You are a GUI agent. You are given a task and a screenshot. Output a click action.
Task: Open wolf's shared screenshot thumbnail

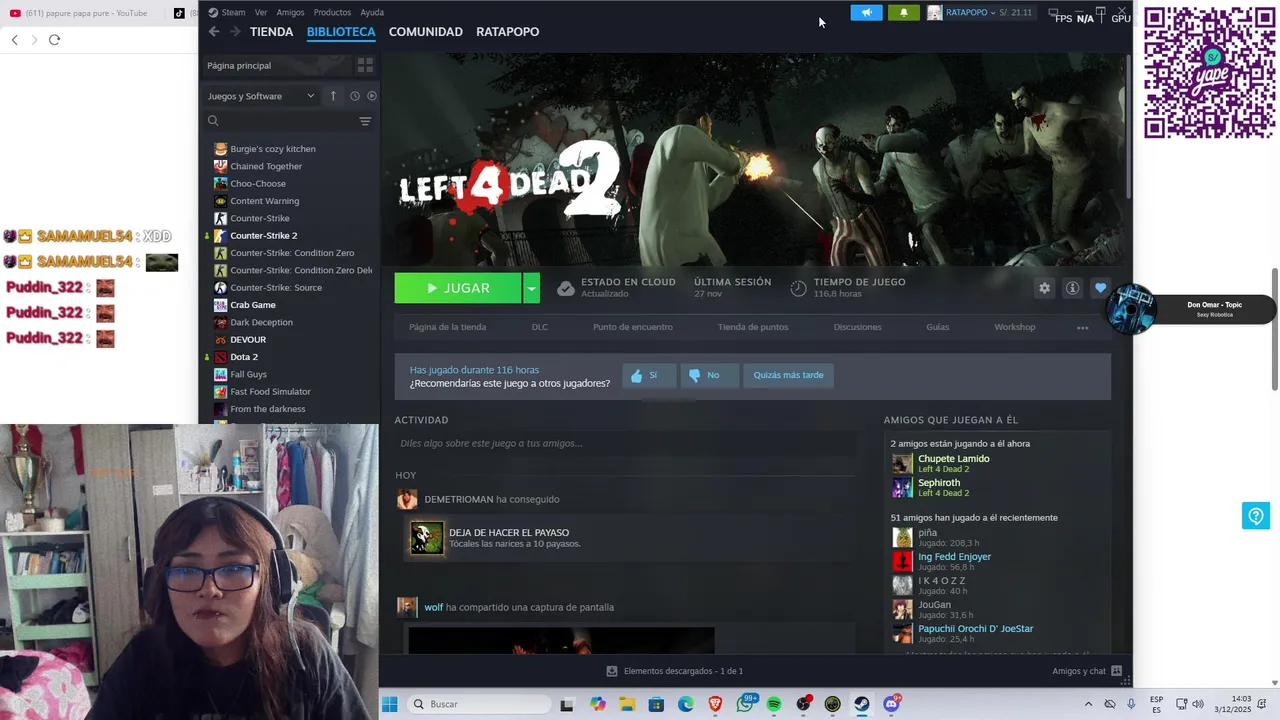click(561, 641)
